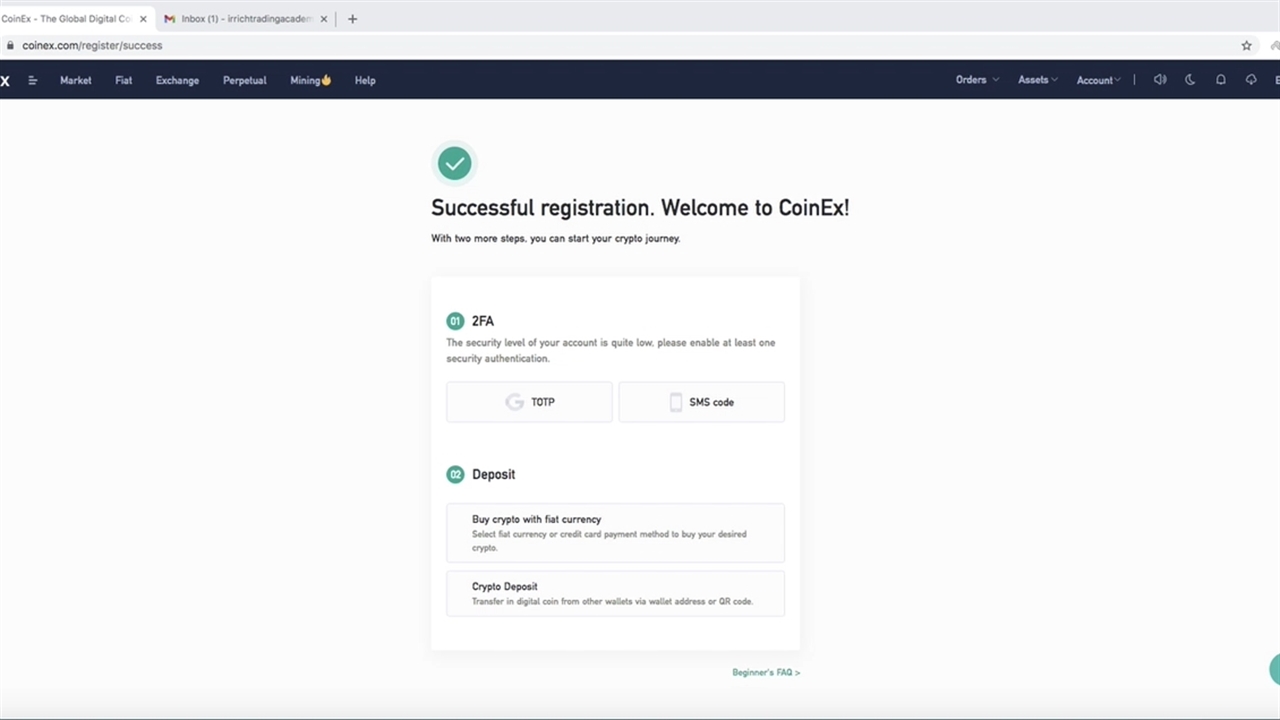Image resolution: width=1280 pixels, height=720 pixels.
Task: Open the Beginner's FAQ link
Action: pos(766,673)
